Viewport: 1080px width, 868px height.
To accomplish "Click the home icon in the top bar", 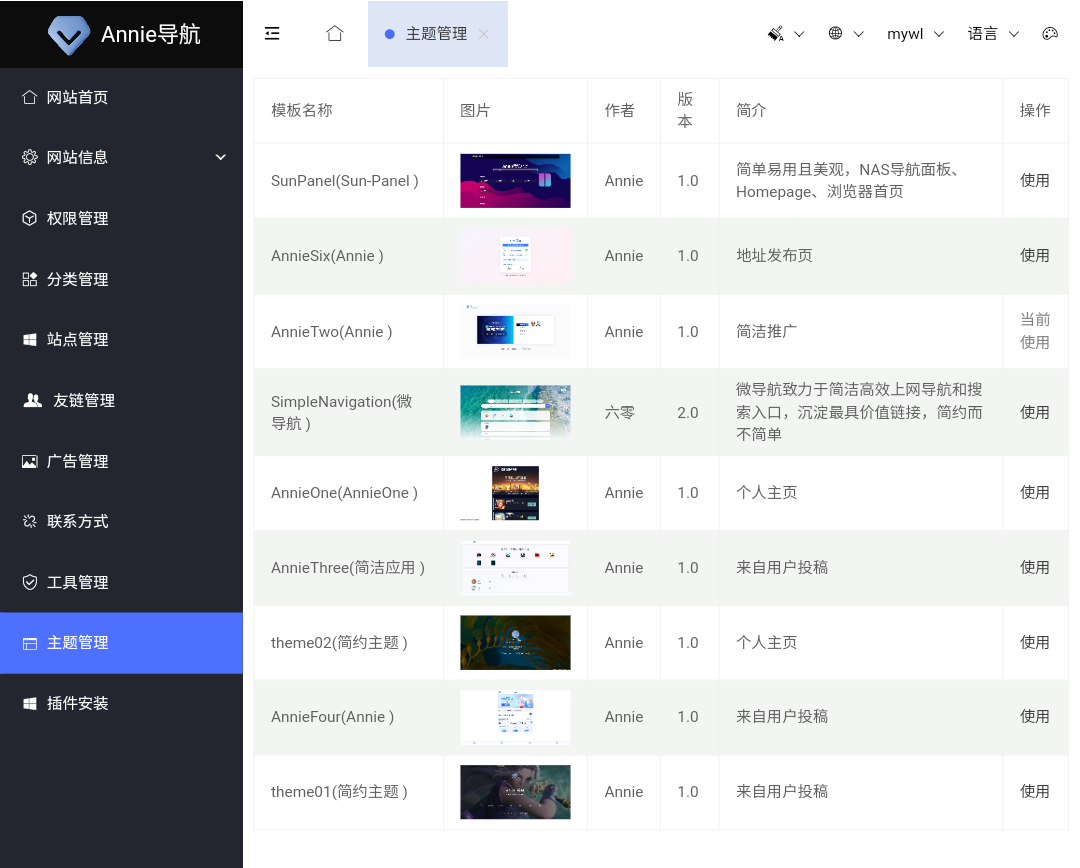I will point(335,34).
